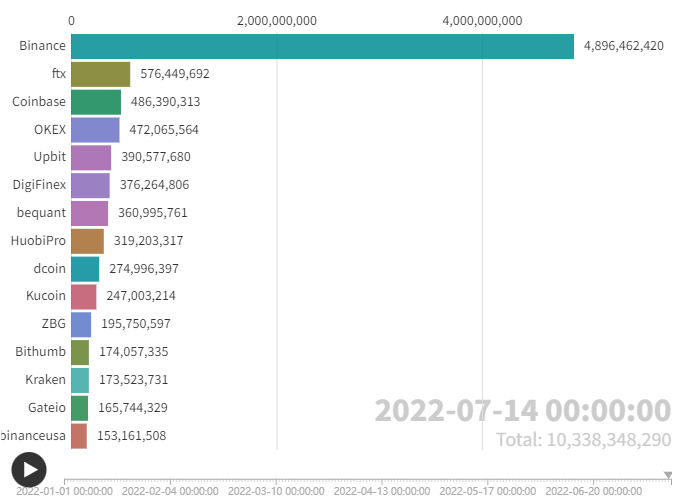
Task: Click the bequant axis label
Action: coord(41,213)
